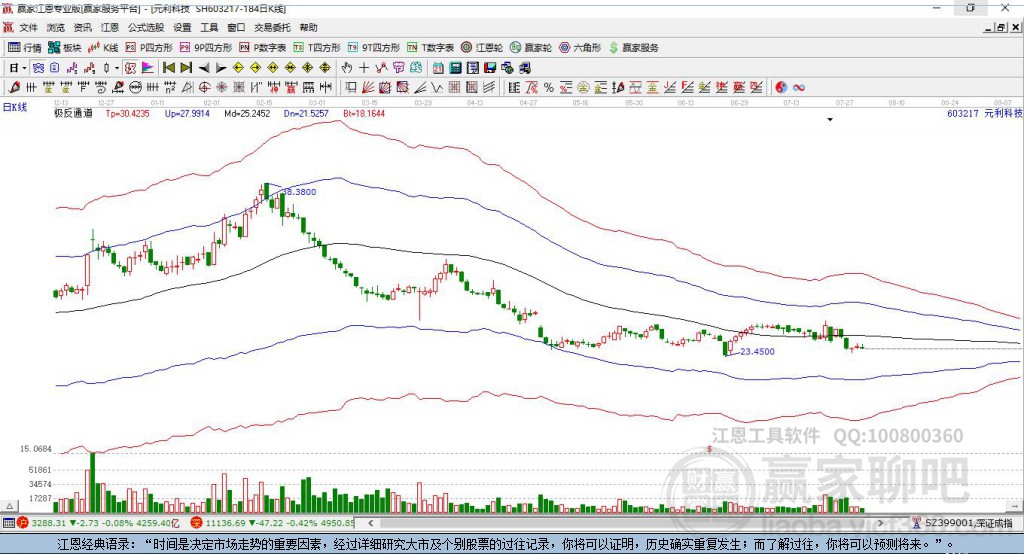Click the colorful triangle flag icon
Viewport: 1024px width, 554px height.
[148, 68]
